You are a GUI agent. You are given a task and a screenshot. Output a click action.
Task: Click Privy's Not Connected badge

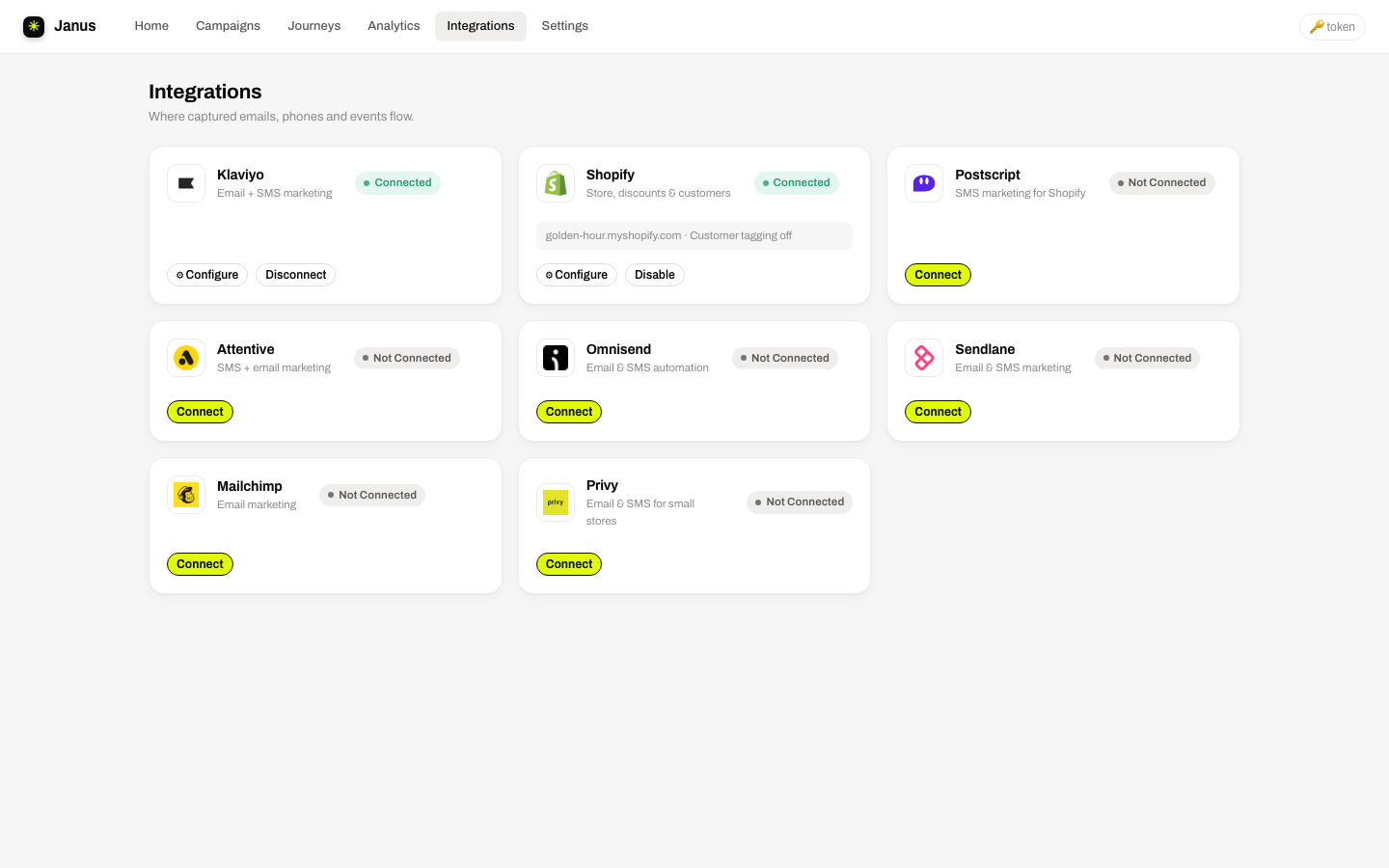coord(800,502)
